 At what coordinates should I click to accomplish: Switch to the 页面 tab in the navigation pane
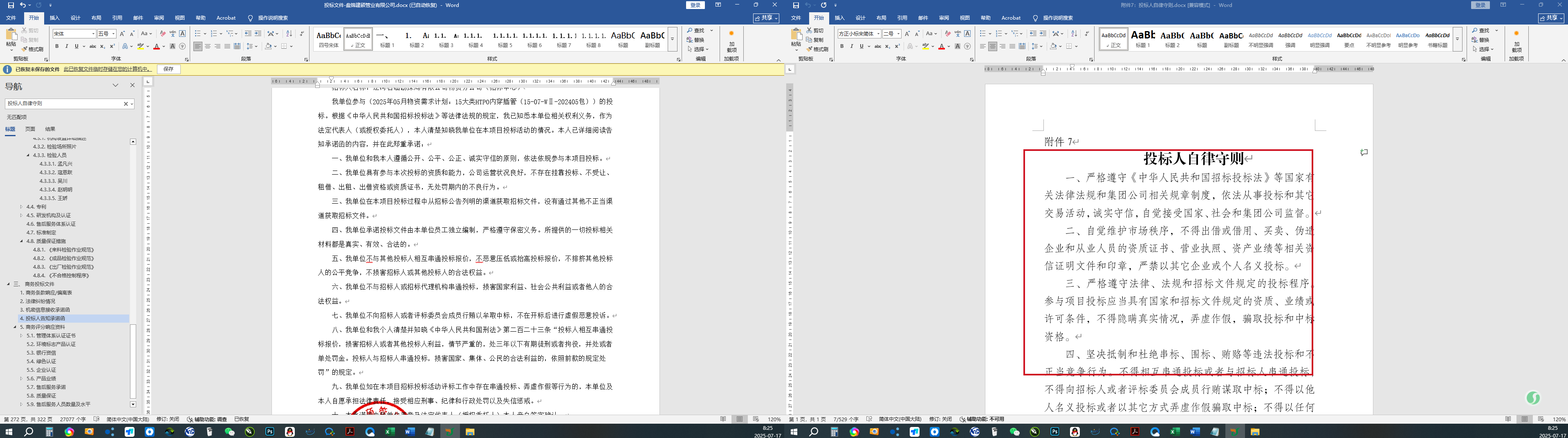point(30,129)
